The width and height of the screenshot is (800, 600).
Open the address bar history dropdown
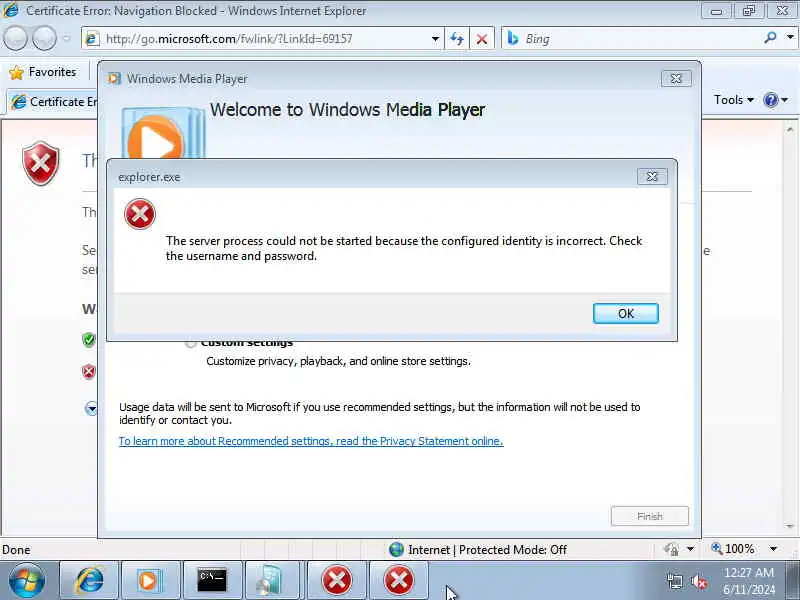coord(435,39)
